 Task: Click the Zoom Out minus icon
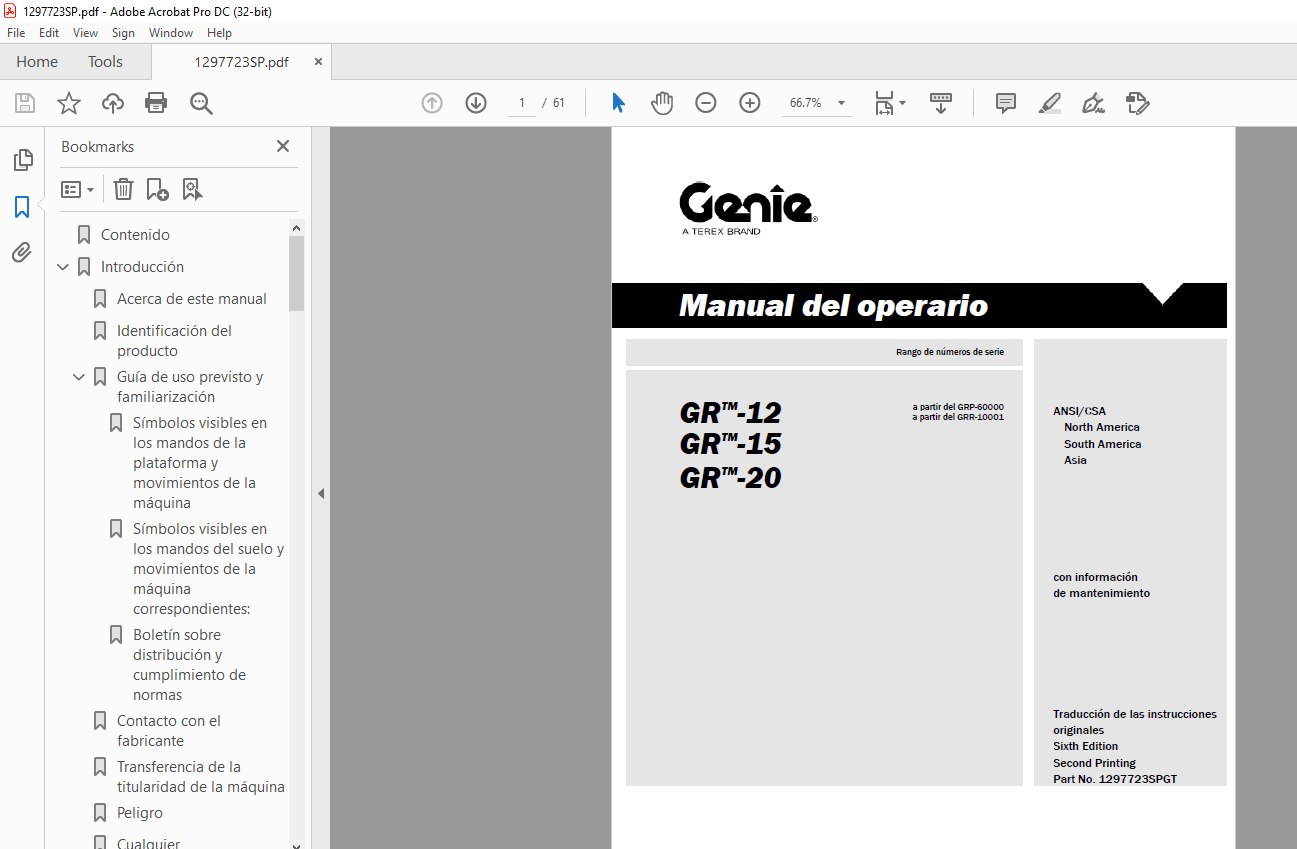coord(706,103)
